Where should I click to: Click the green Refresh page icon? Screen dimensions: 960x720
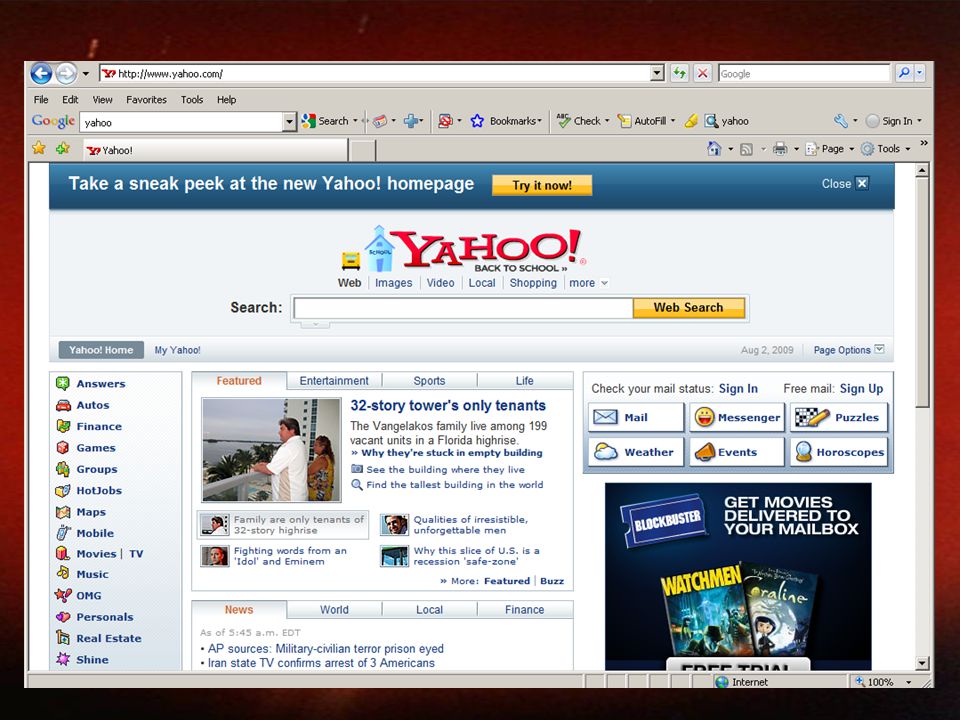click(x=679, y=73)
